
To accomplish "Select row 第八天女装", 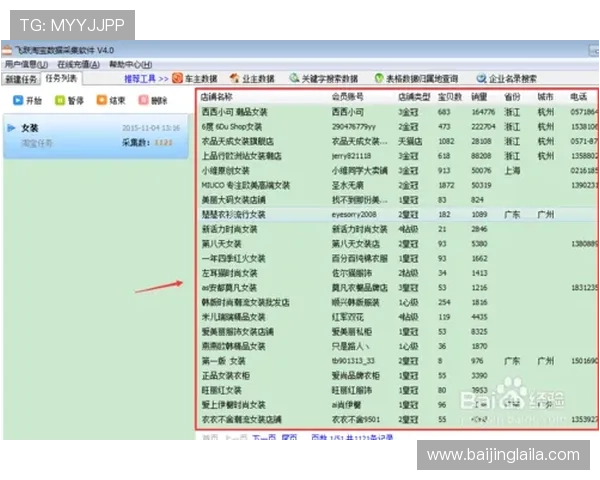I will point(397,244).
